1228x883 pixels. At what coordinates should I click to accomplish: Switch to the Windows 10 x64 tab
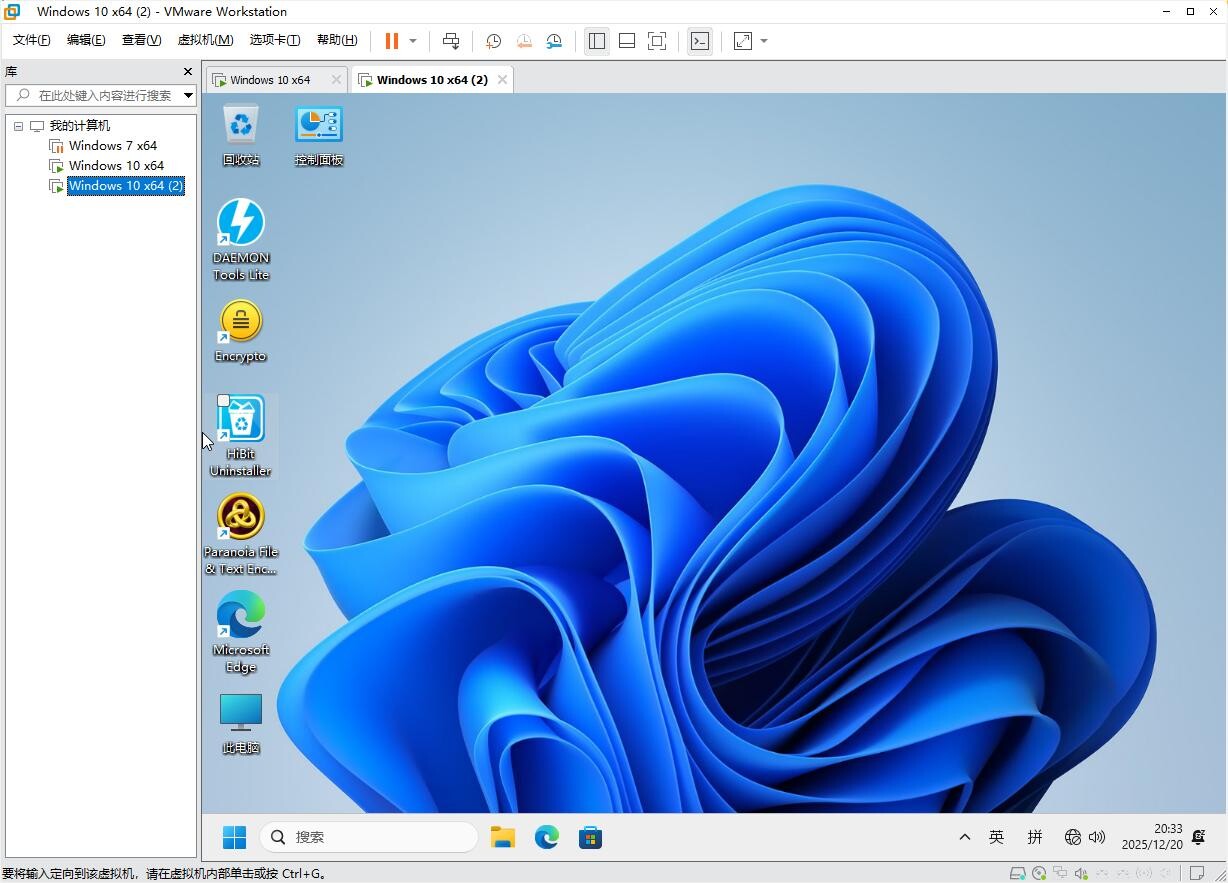(x=270, y=80)
